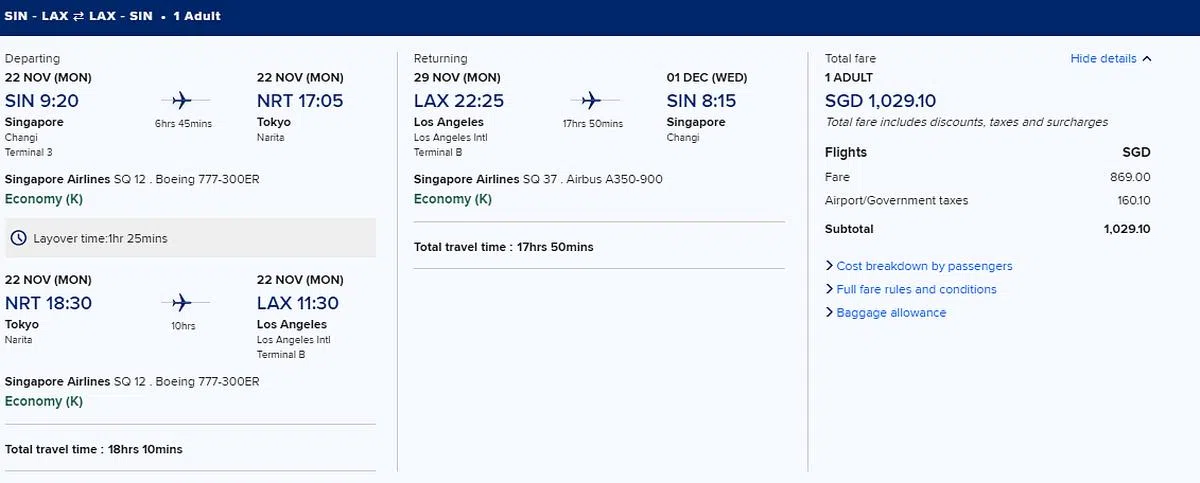1200x483 pixels.
Task: Collapse fare details with Hide details
Action: pos(1103,59)
